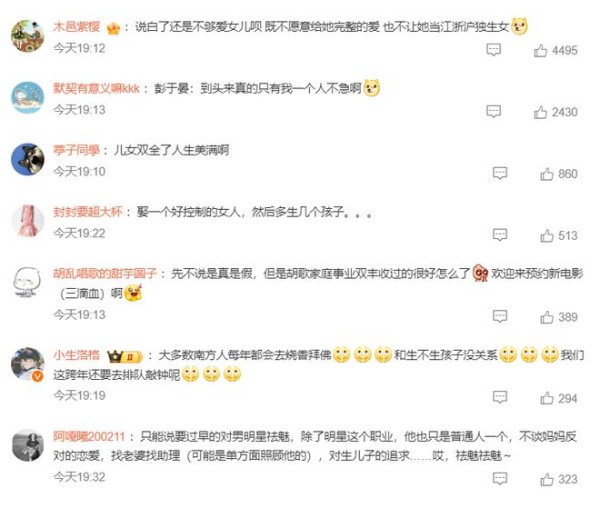
Task: Click the dog avatar of 季子同學
Action: click(28, 160)
